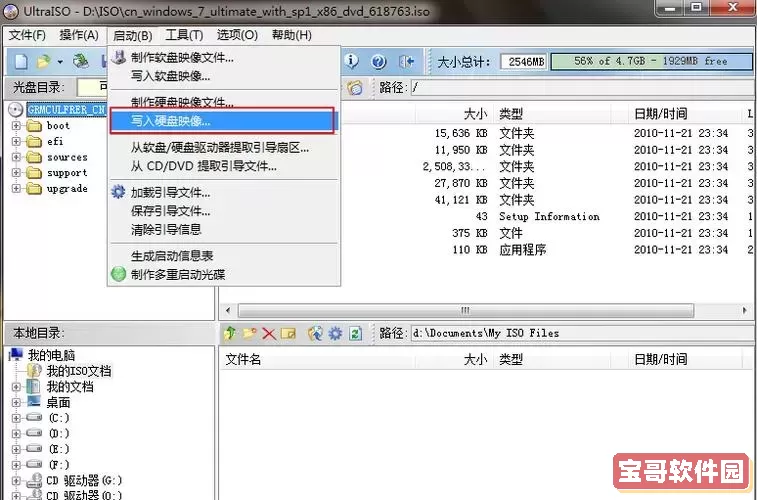Click the 桌面 desktop icon
The height and width of the screenshot is (500, 757).
click(34, 402)
